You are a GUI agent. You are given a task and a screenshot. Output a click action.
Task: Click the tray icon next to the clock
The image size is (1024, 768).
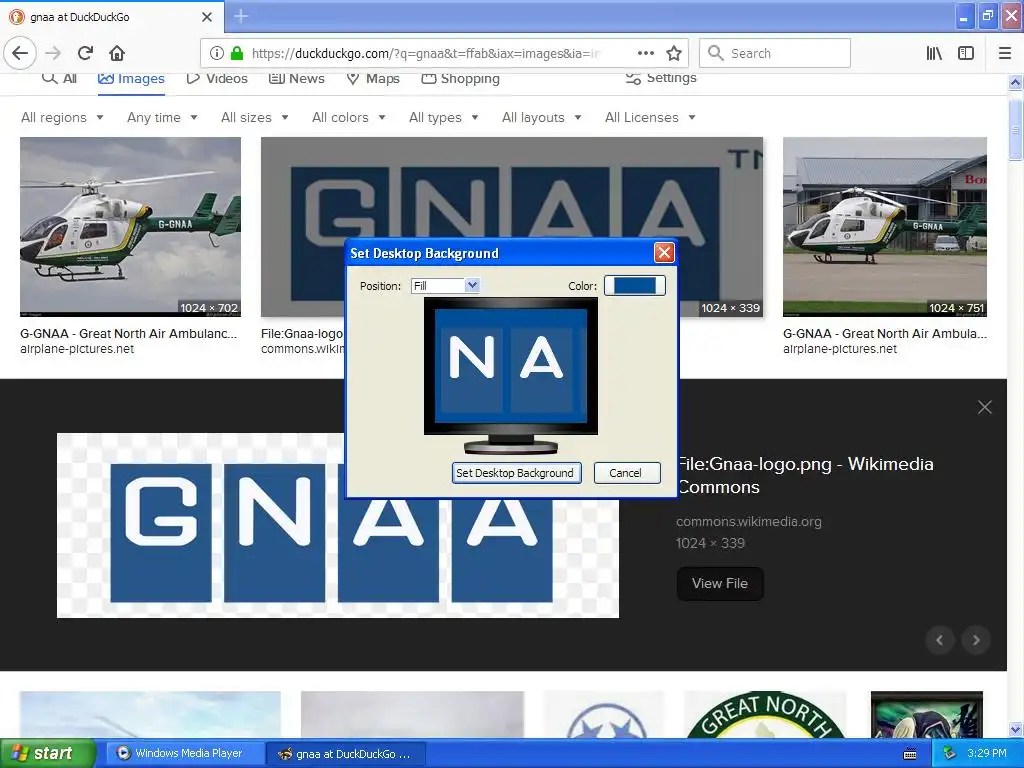949,754
